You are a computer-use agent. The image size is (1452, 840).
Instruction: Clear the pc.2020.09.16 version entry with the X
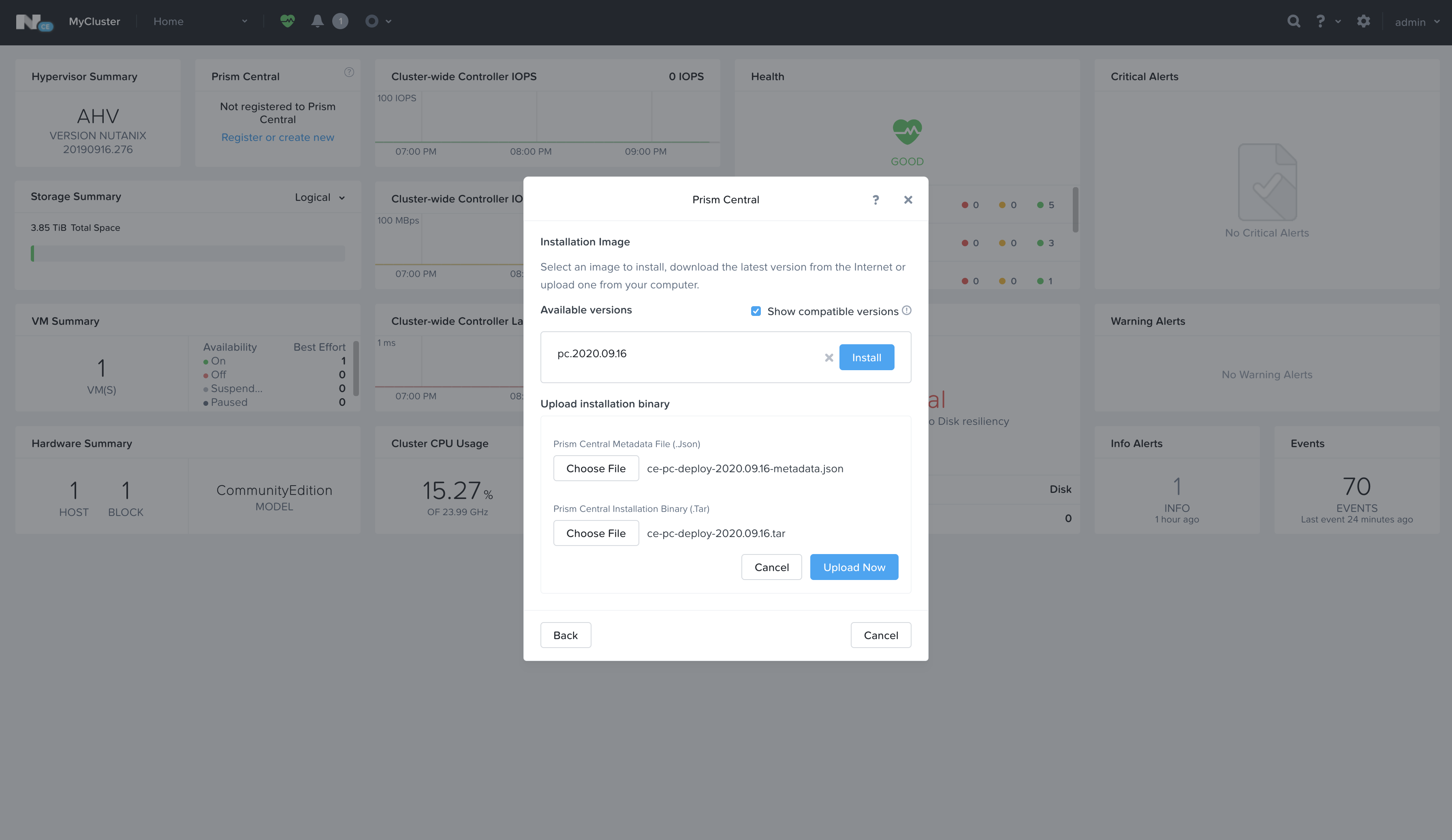pos(828,358)
